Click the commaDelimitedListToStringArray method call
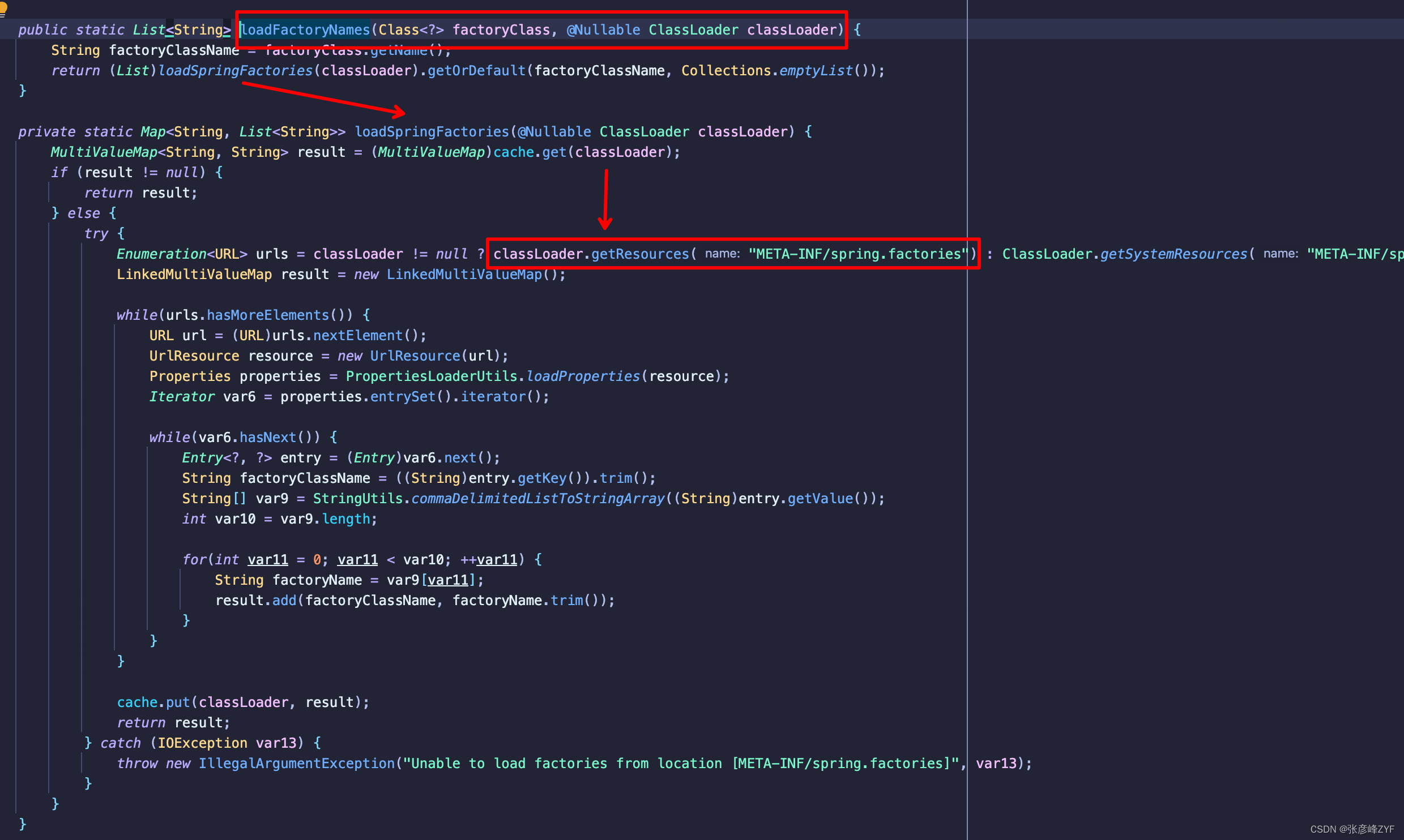This screenshot has height=840, width=1404. (538, 498)
